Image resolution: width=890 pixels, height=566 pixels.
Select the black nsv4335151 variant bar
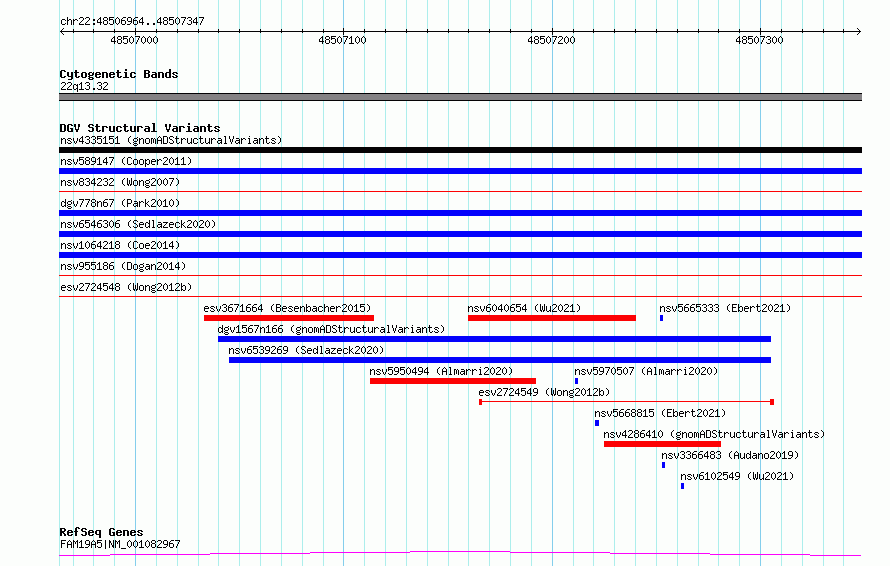(x=460, y=150)
